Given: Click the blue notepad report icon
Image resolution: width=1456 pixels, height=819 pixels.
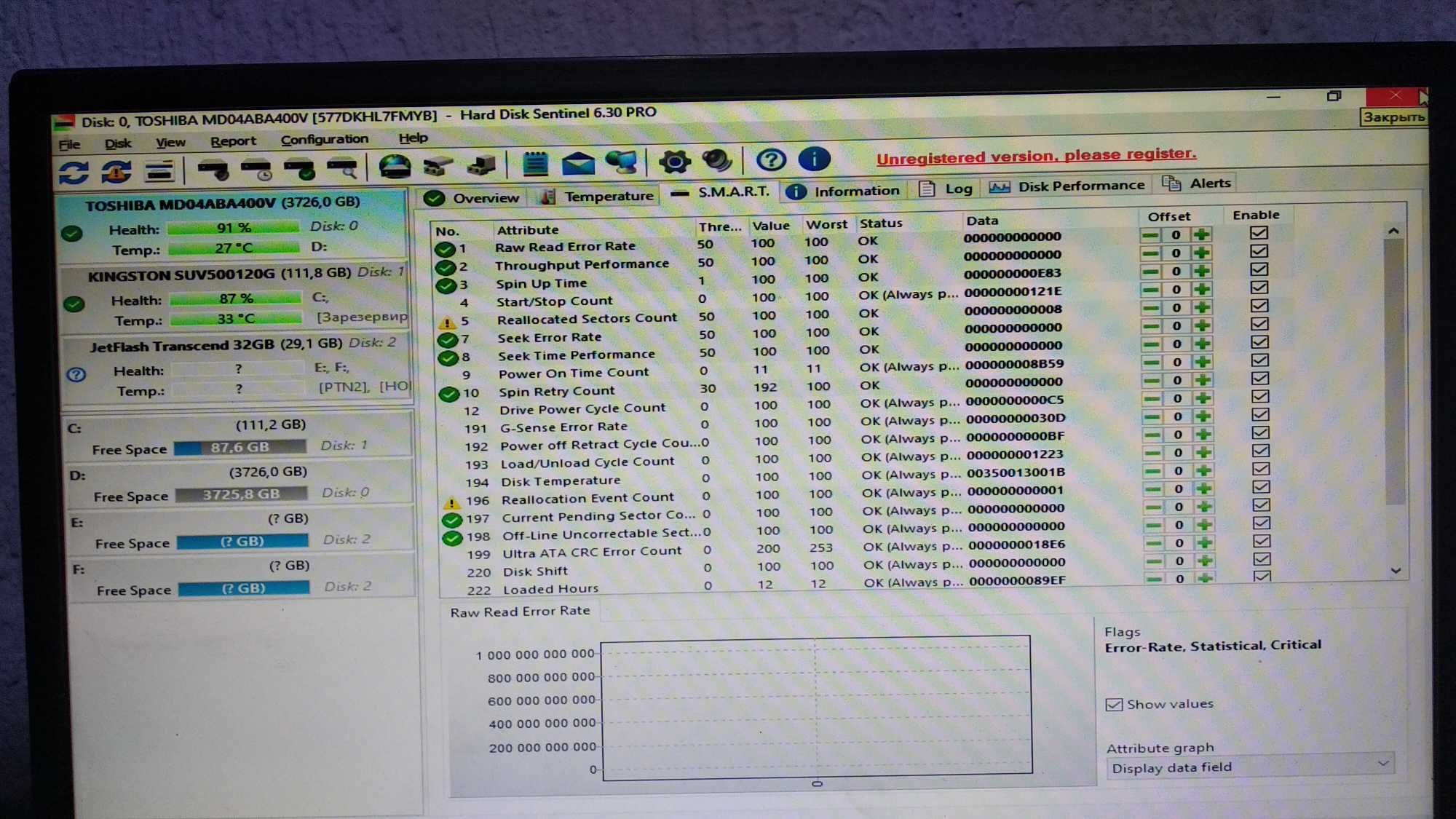Looking at the screenshot, I should (x=535, y=164).
